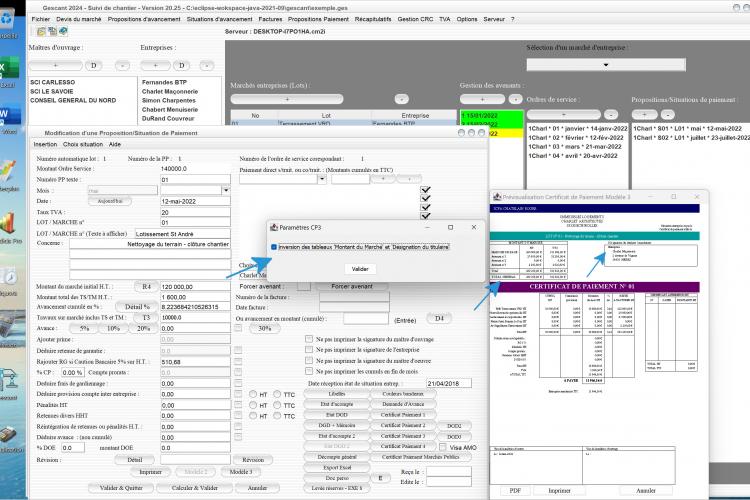
Task: Click the R4 button
Action: click(x=146, y=286)
